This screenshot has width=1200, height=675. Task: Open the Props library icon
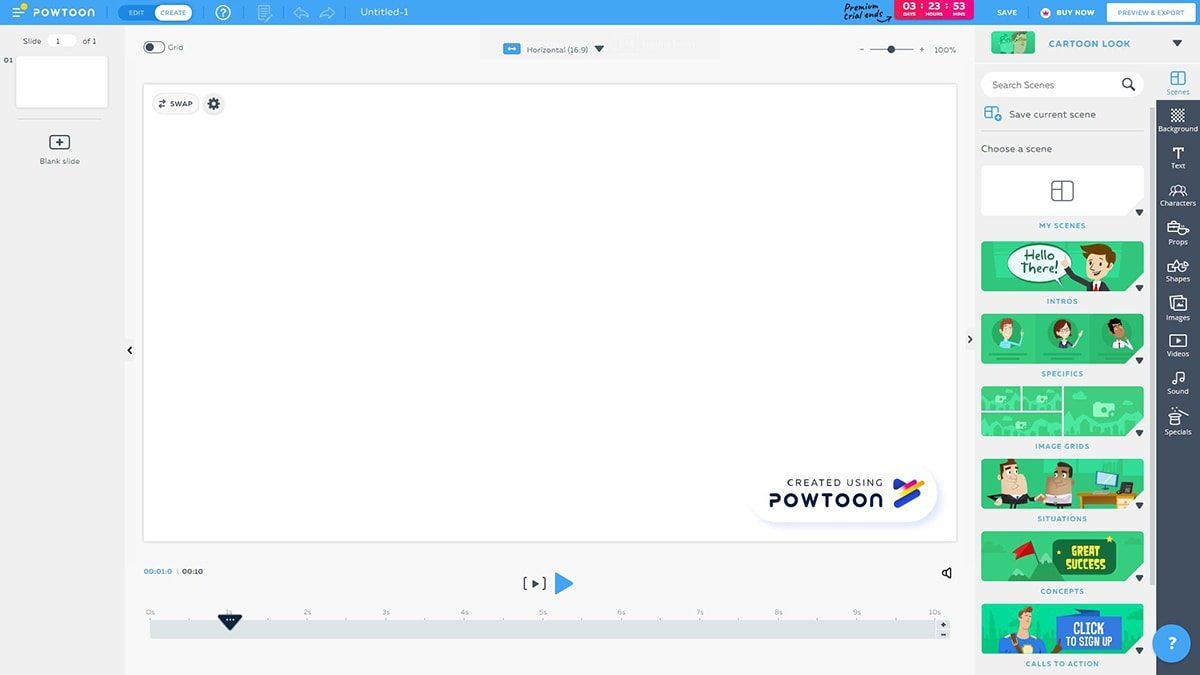click(x=1177, y=232)
